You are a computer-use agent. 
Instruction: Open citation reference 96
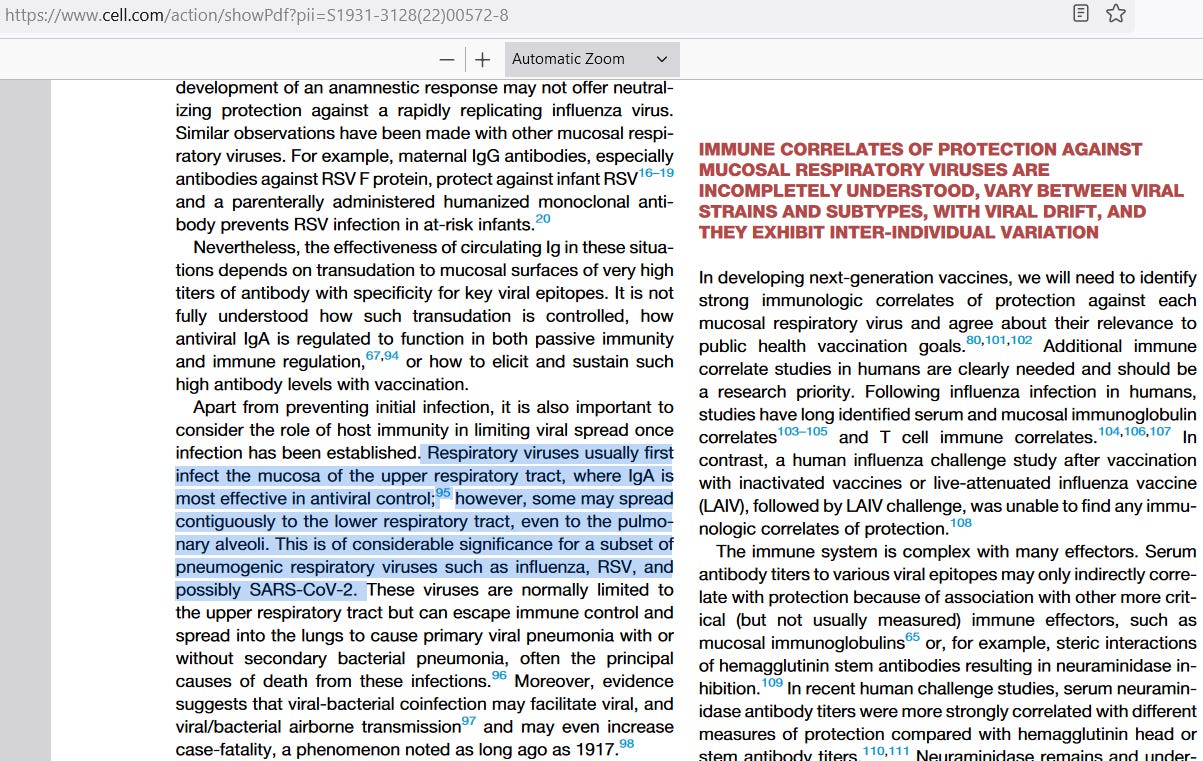(499, 675)
